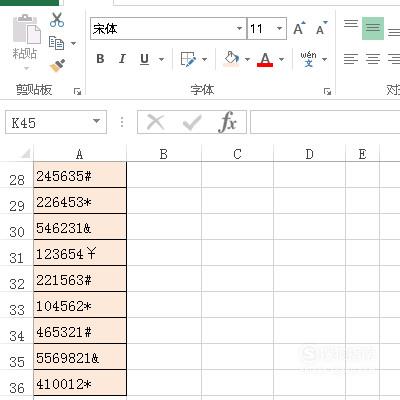400x400 pixels.
Task: Click the Name Box showing K45
Action: click(x=56, y=122)
